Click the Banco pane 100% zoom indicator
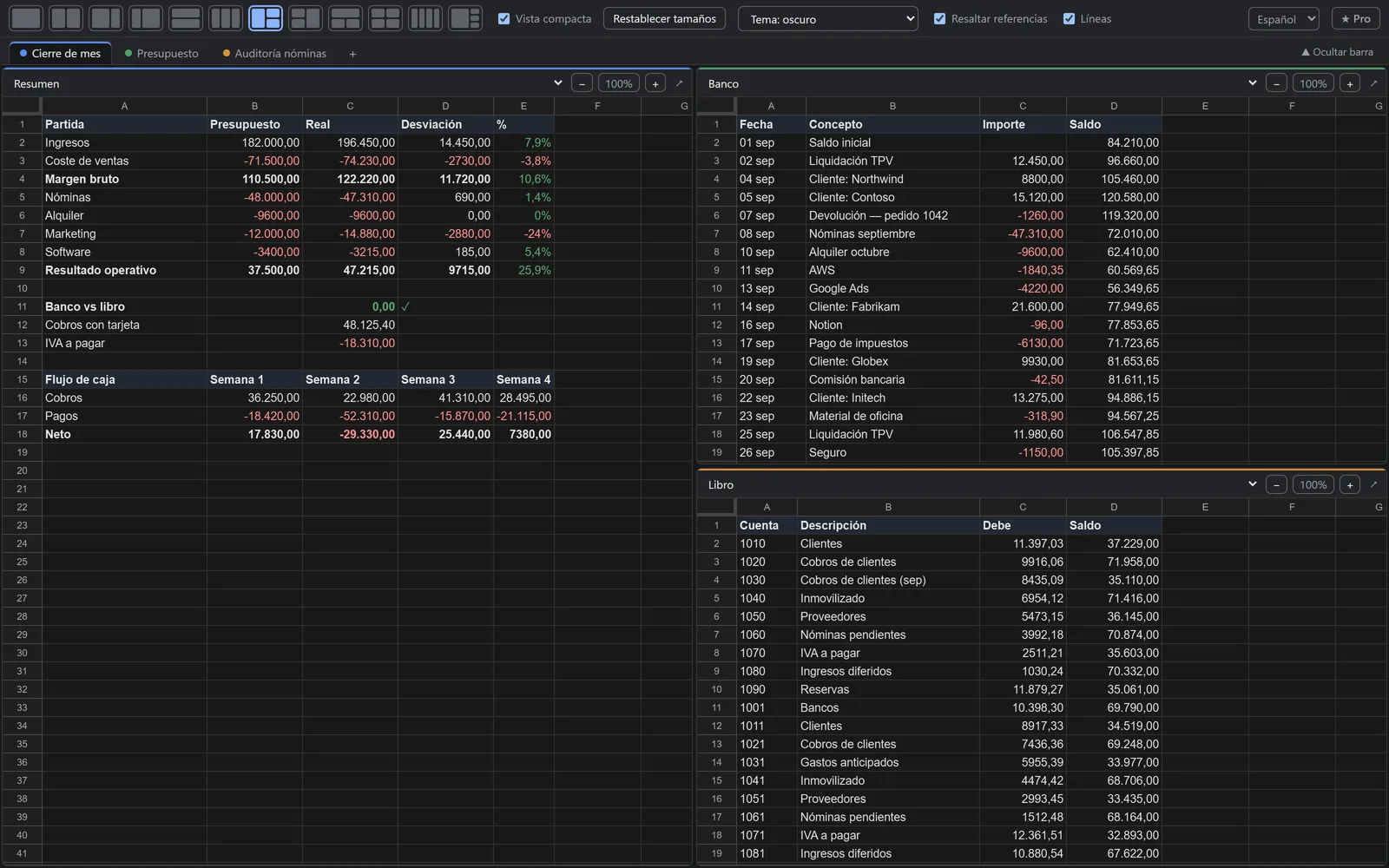The height and width of the screenshot is (868, 1389). coord(1313,83)
